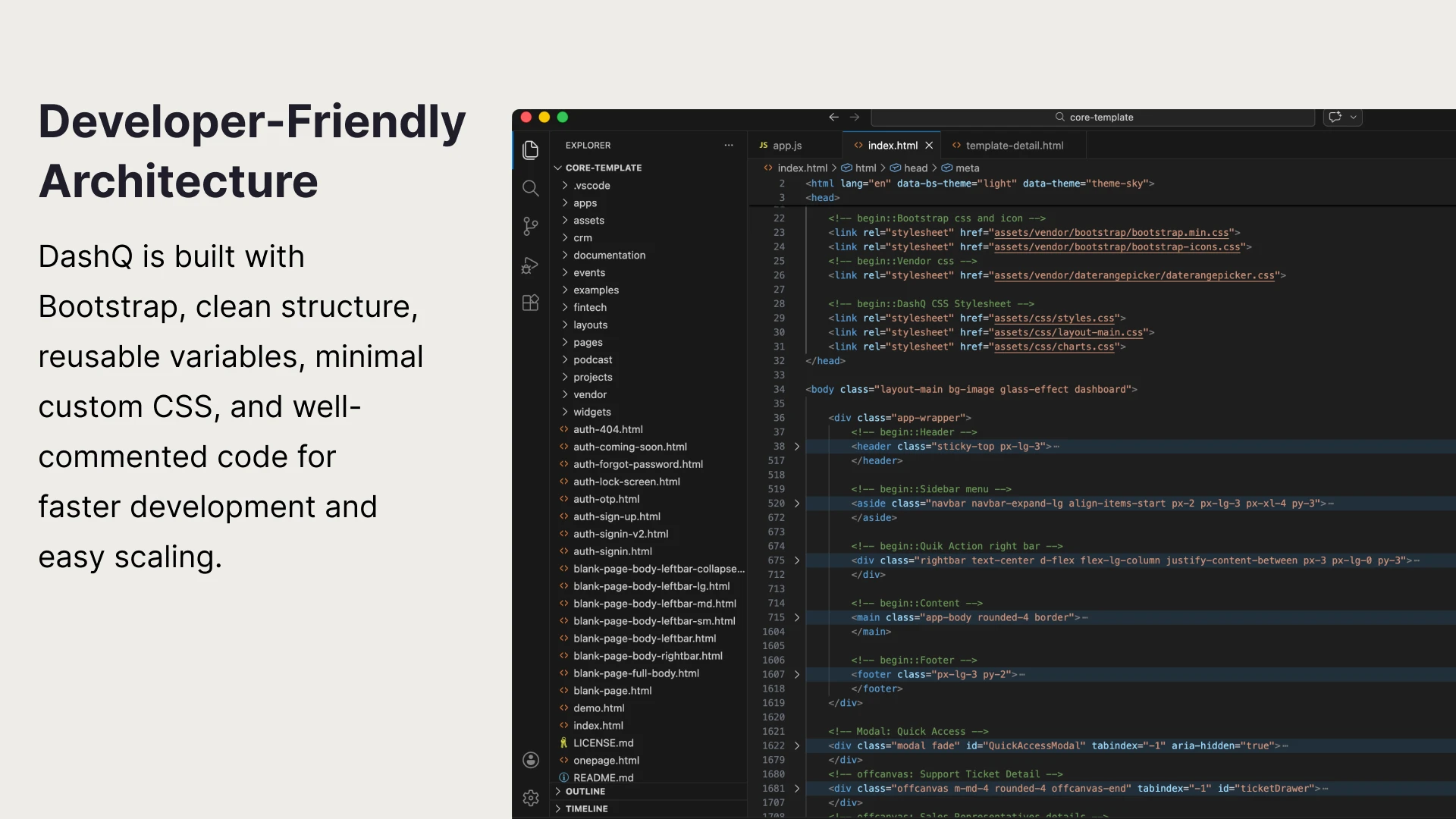The image size is (1456, 819).
Task: Click the head breadcrumb segment
Action: click(x=908, y=168)
